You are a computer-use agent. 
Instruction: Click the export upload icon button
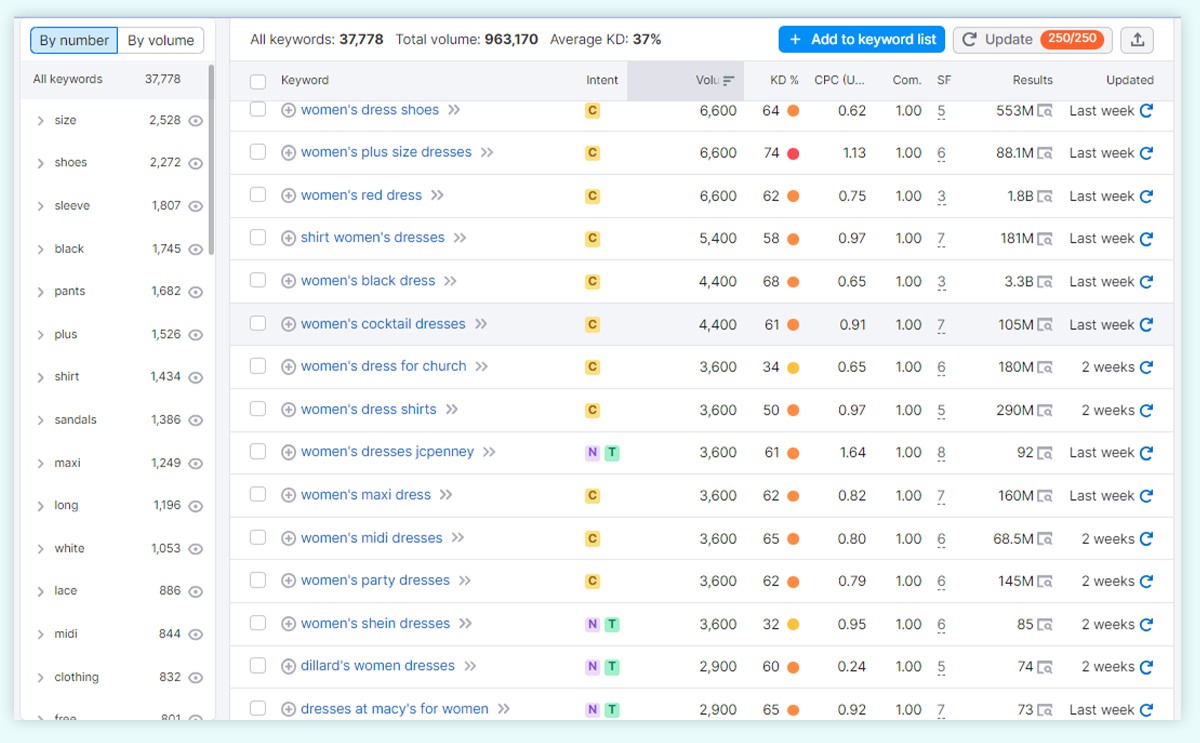tap(1137, 40)
